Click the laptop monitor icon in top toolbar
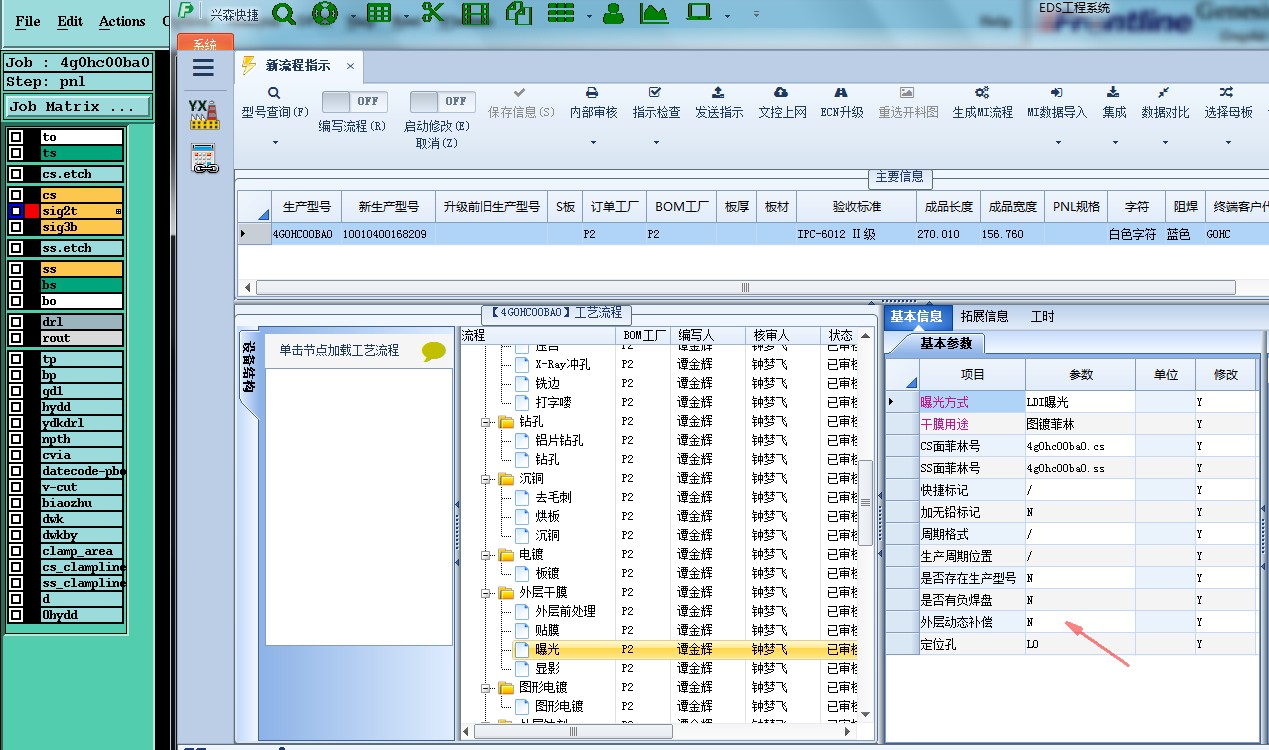The width and height of the screenshot is (1269, 750). click(x=698, y=13)
